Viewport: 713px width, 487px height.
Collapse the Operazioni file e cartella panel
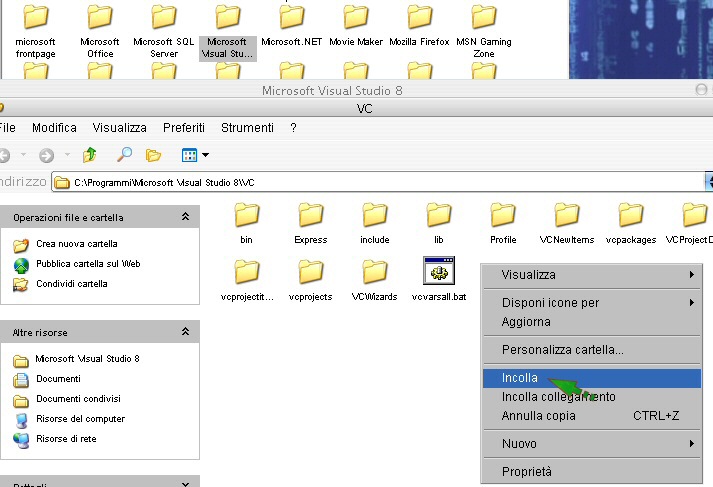tap(186, 216)
